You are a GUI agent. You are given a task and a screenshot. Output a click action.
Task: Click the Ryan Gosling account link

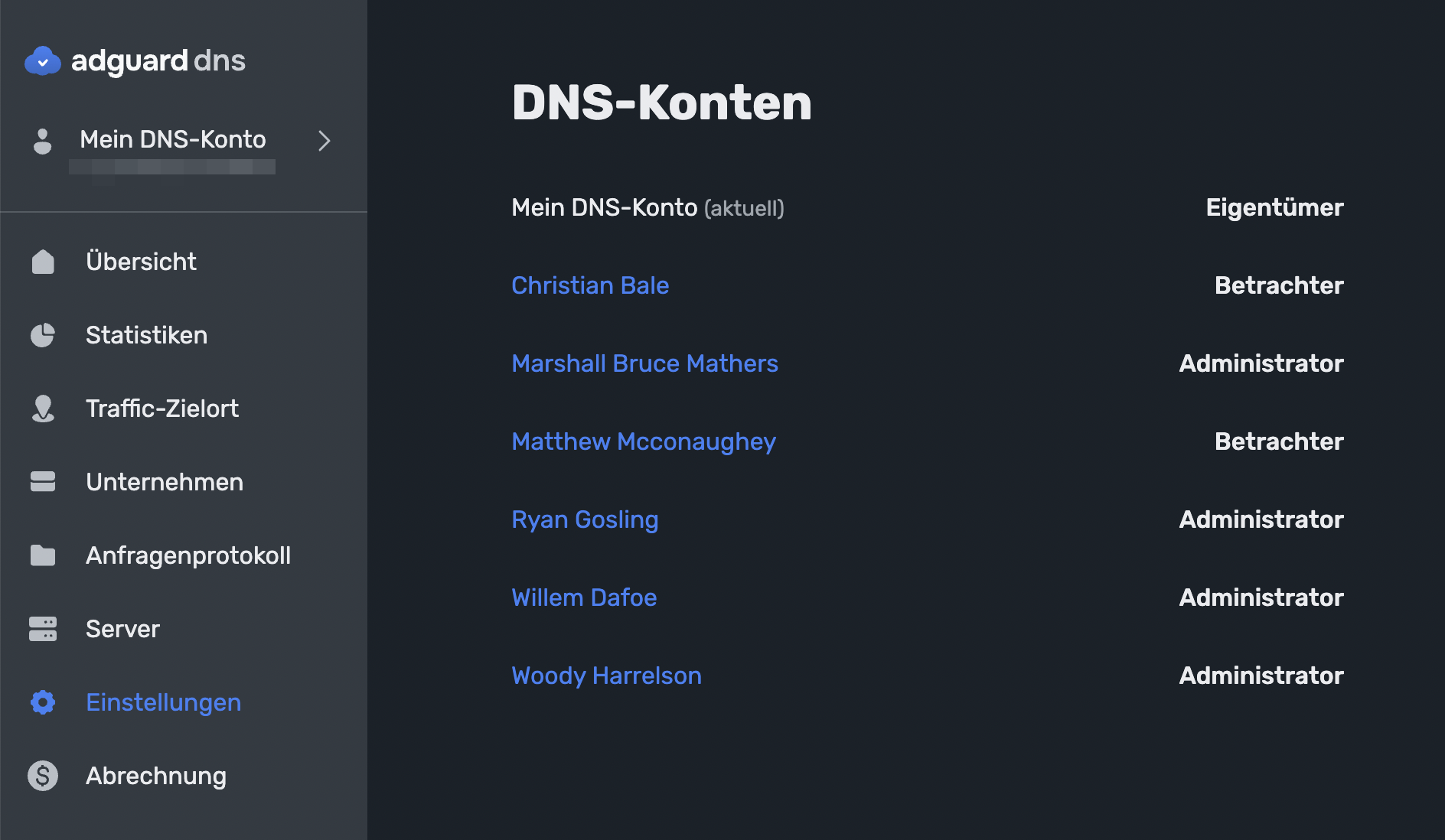point(585,519)
